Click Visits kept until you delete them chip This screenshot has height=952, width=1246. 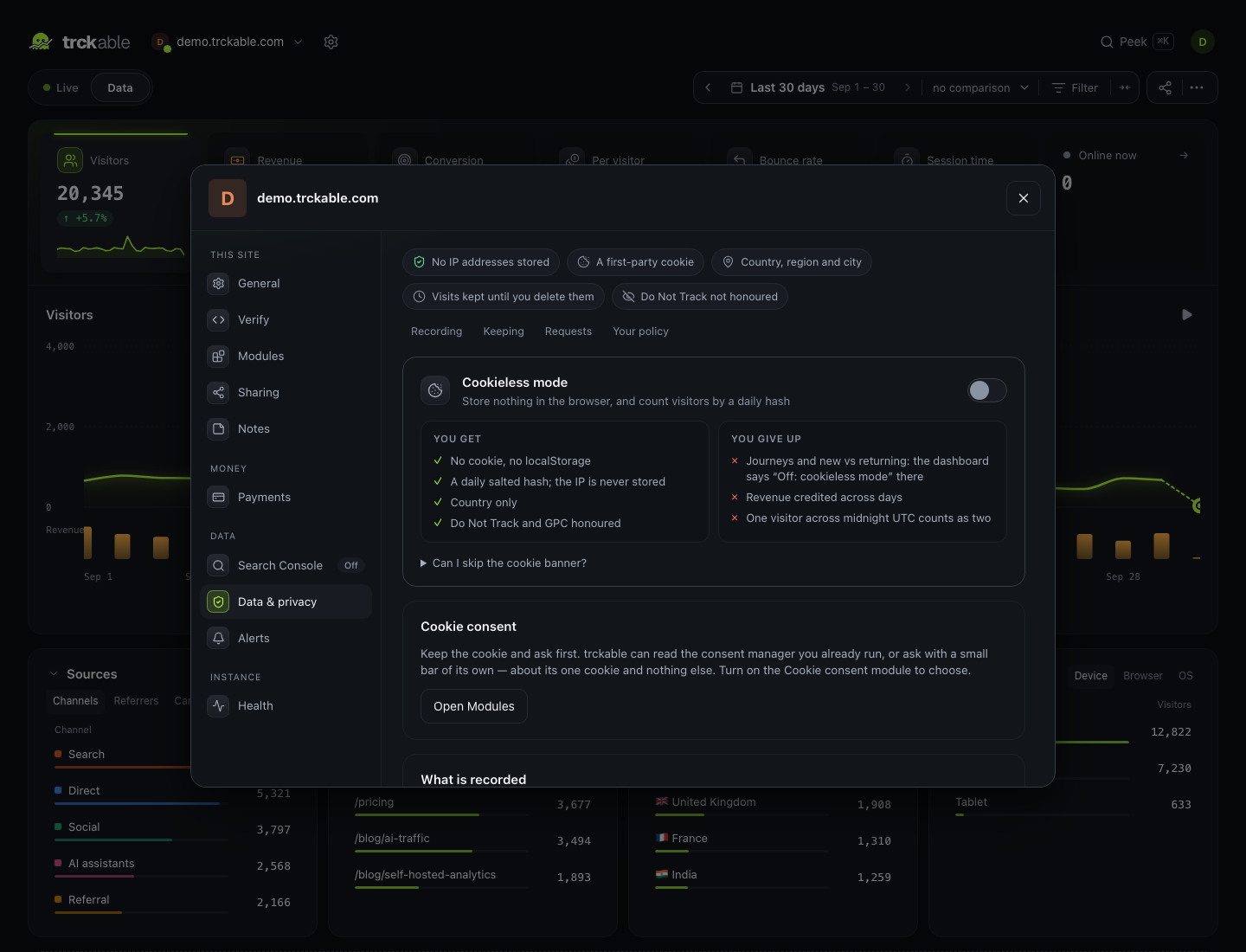pos(504,297)
